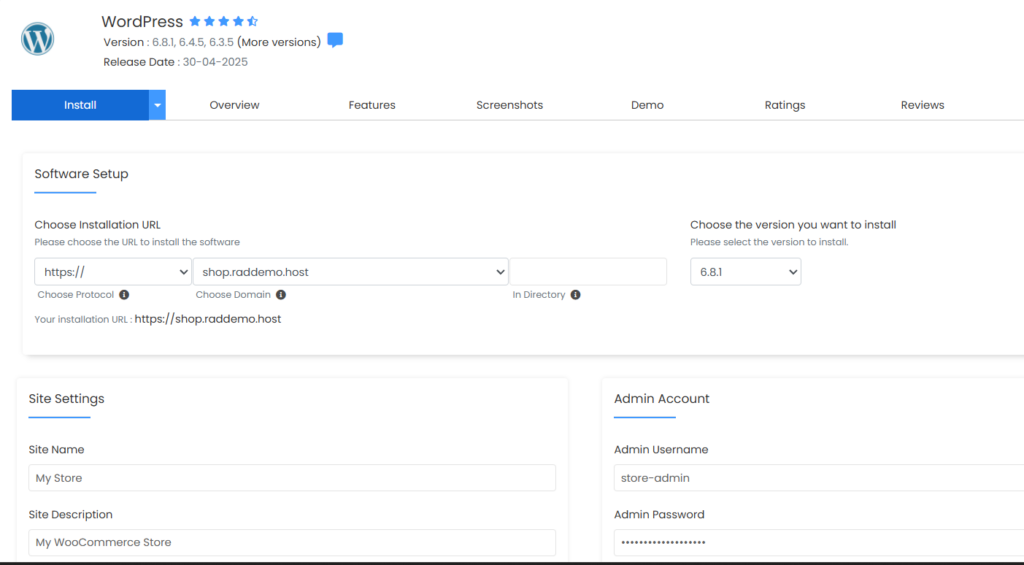Click the Site Name input field
This screenshot has width=1024, height=565.
pyautogui.click(x=292, y=478)
